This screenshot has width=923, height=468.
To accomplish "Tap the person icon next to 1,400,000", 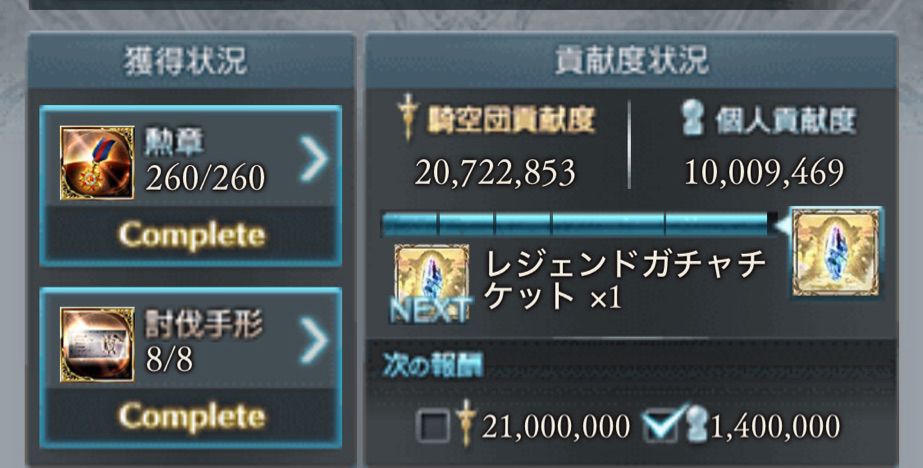I will tap(697, 426).
